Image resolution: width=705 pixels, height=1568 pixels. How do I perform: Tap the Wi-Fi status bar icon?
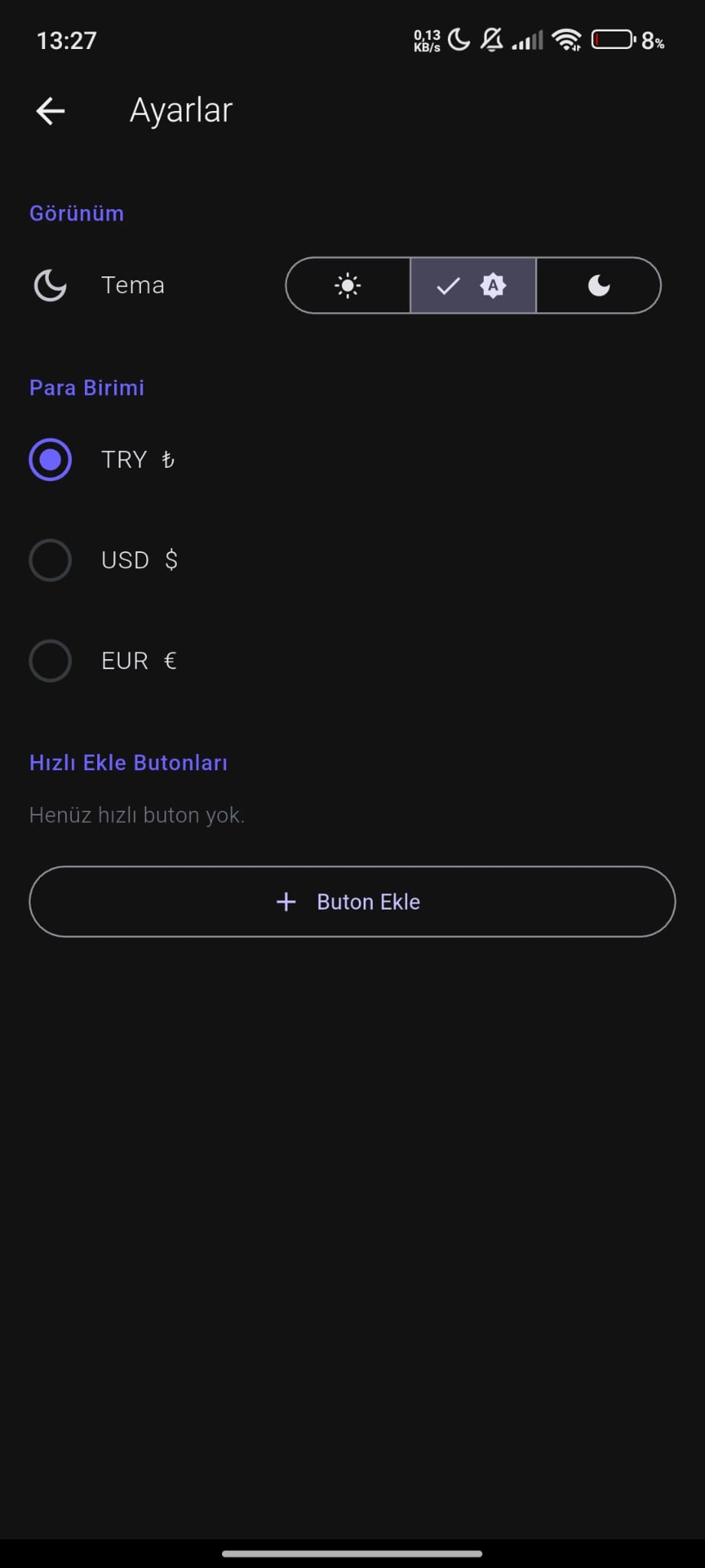(x=566, y=40)
